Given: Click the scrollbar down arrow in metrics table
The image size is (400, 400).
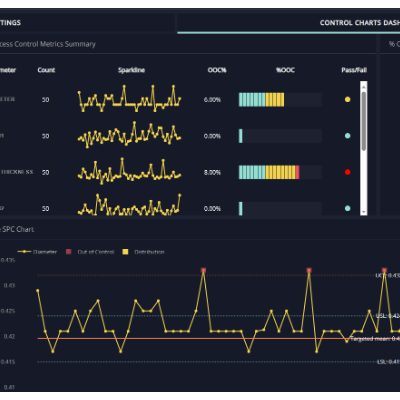Looking at the screenshot, I should [364, 212].
